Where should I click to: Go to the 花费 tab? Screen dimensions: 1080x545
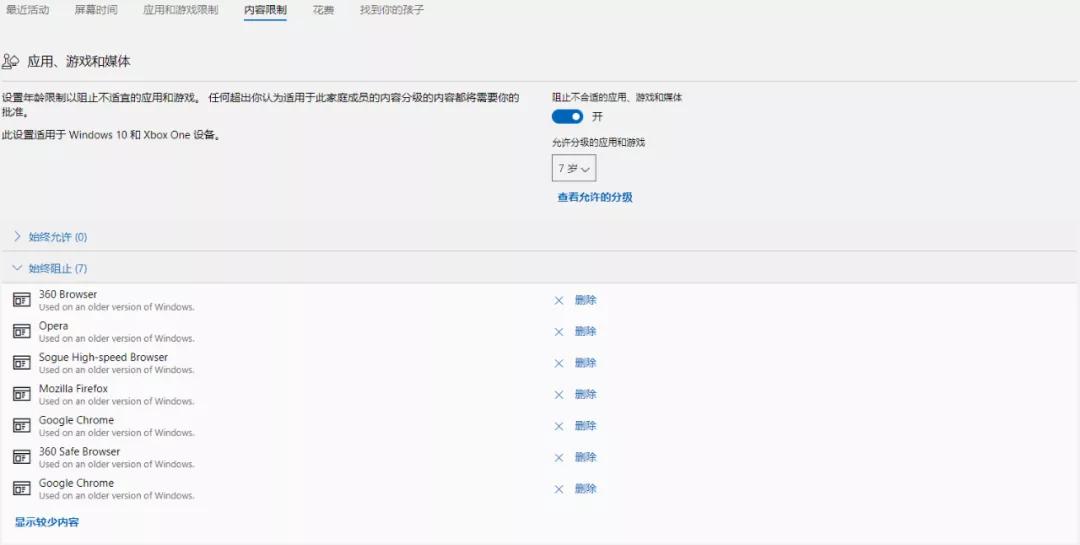[323, 10]
